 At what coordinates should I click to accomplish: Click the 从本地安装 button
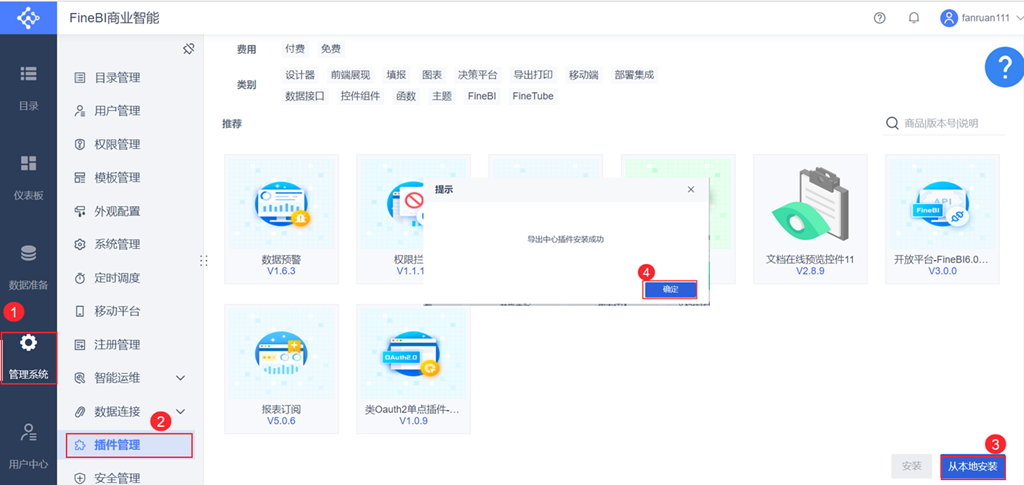(x=973, y=467)
